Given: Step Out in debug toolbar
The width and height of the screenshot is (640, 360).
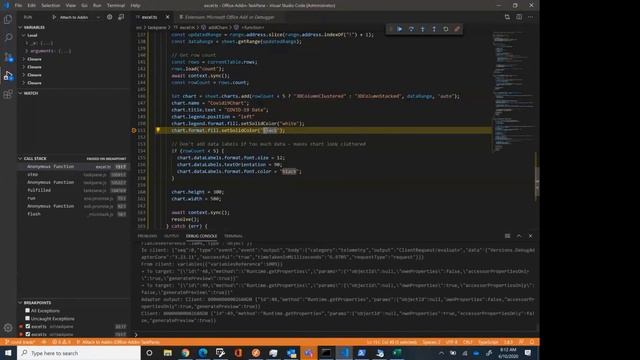Looking at the screenshot, I should pyautogui.click(x=434, y=29).
